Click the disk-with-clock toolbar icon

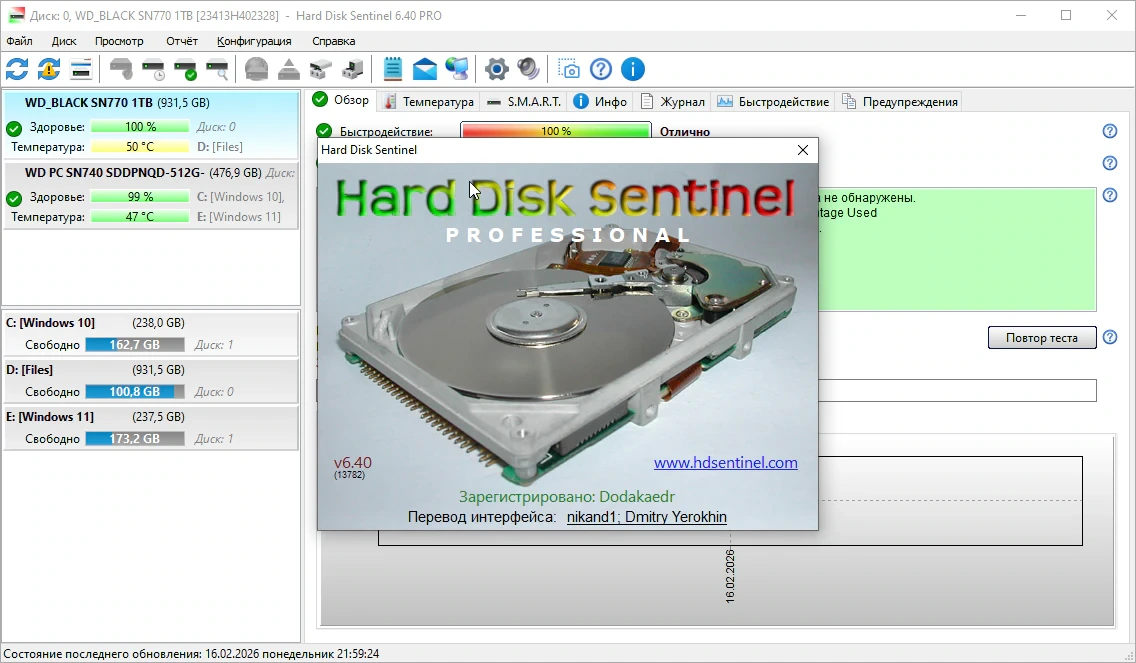(153, 70)
